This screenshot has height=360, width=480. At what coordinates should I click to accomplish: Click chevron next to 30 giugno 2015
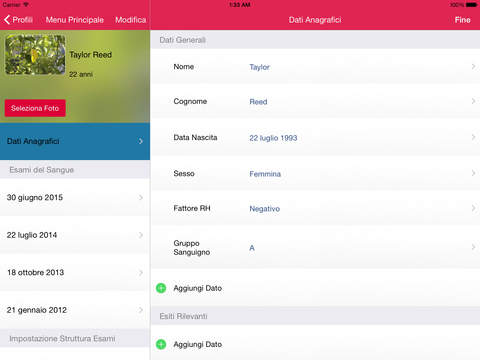click(x=141, y=198)
